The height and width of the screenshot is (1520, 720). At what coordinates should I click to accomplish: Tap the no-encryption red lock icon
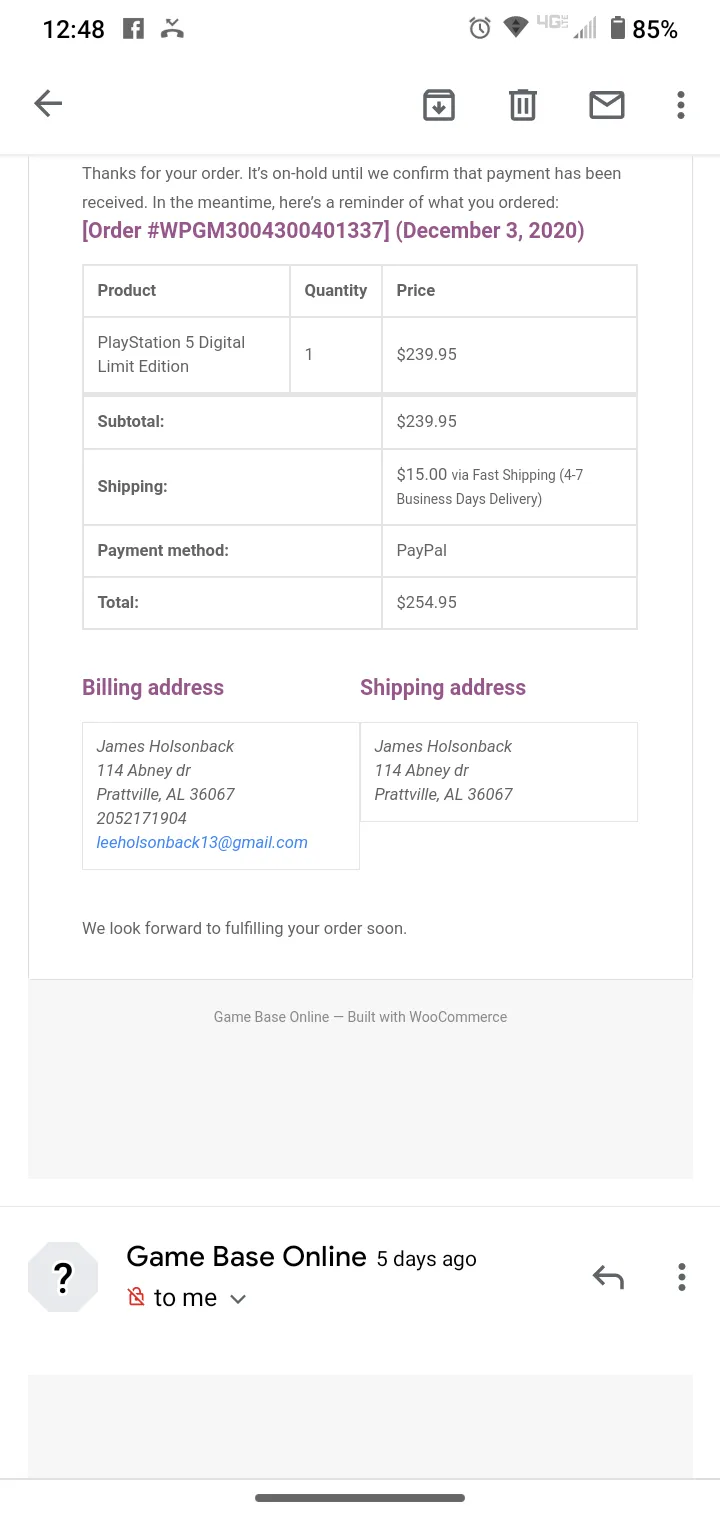click(136, 1297)
